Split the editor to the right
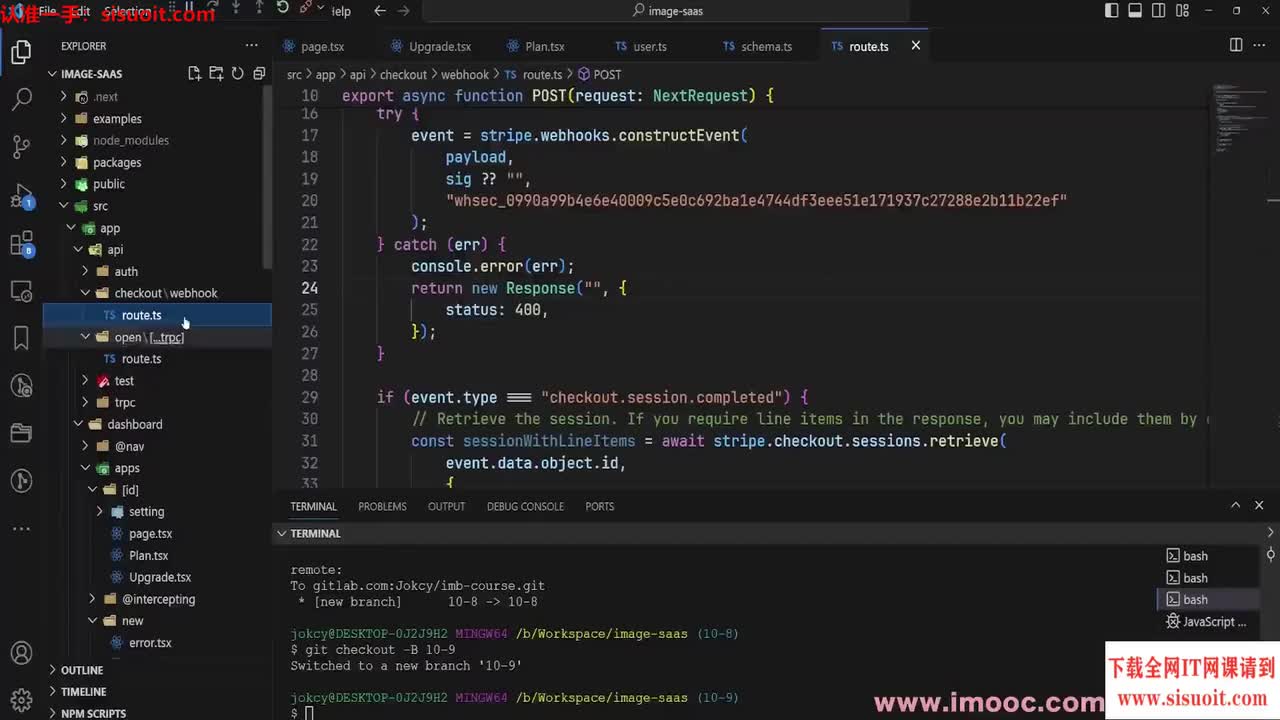 1236,46
